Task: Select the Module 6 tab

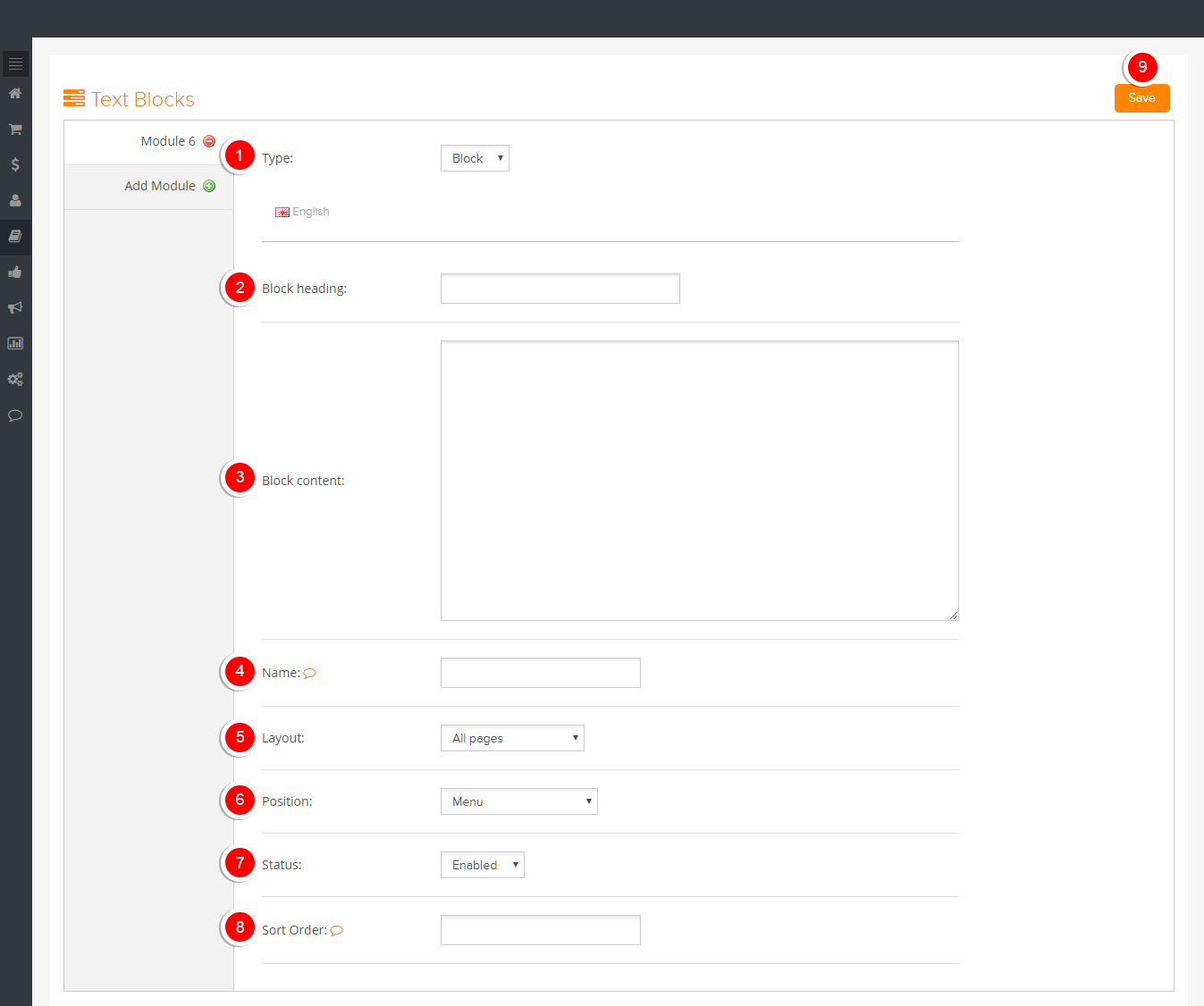Action: pos(149,142)
